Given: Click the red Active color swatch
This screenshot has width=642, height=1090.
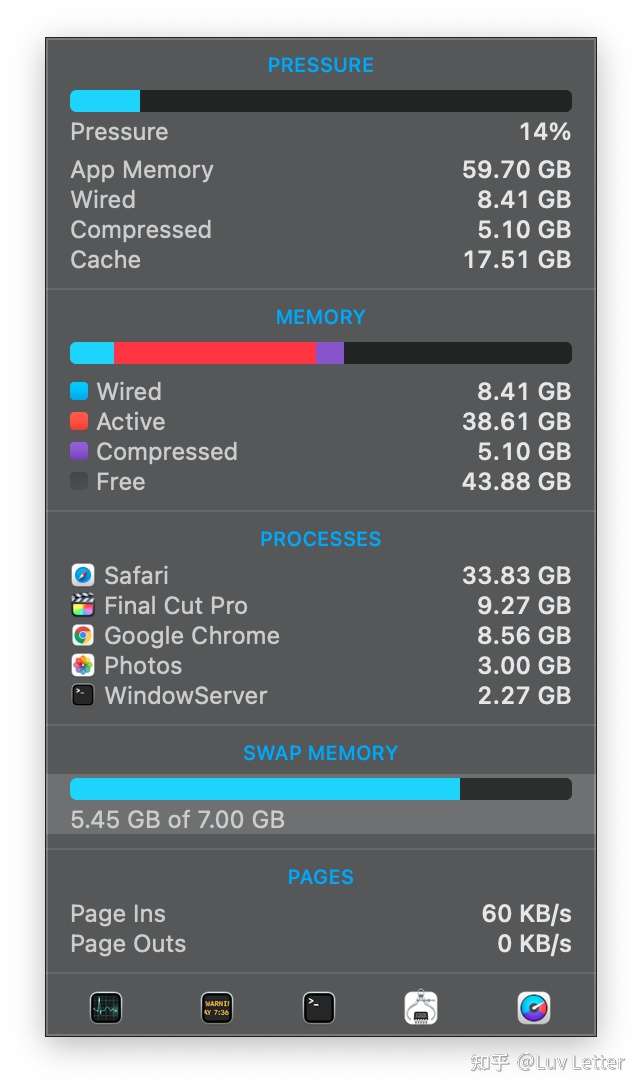Looking at the screenshot, I should pos(79,421).
